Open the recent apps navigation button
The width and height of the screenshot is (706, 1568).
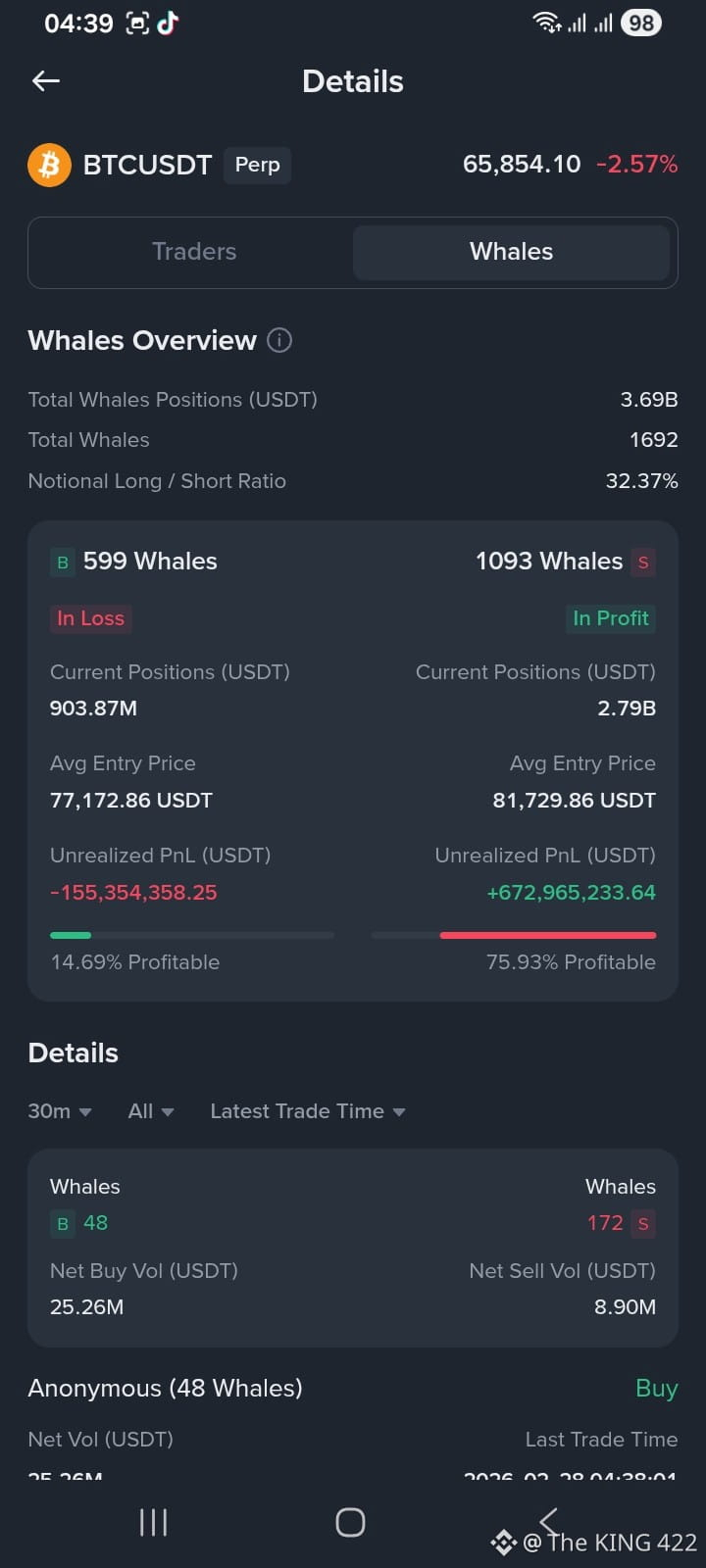(153, 1522)
